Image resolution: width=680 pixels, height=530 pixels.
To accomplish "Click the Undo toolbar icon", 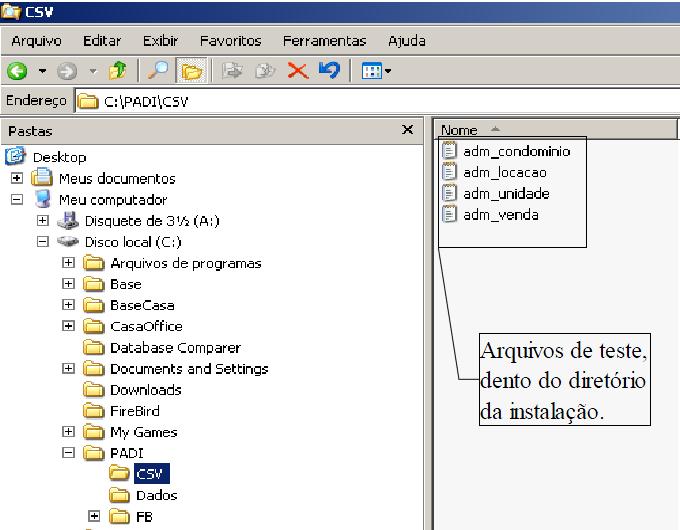I will click(328, 72).
